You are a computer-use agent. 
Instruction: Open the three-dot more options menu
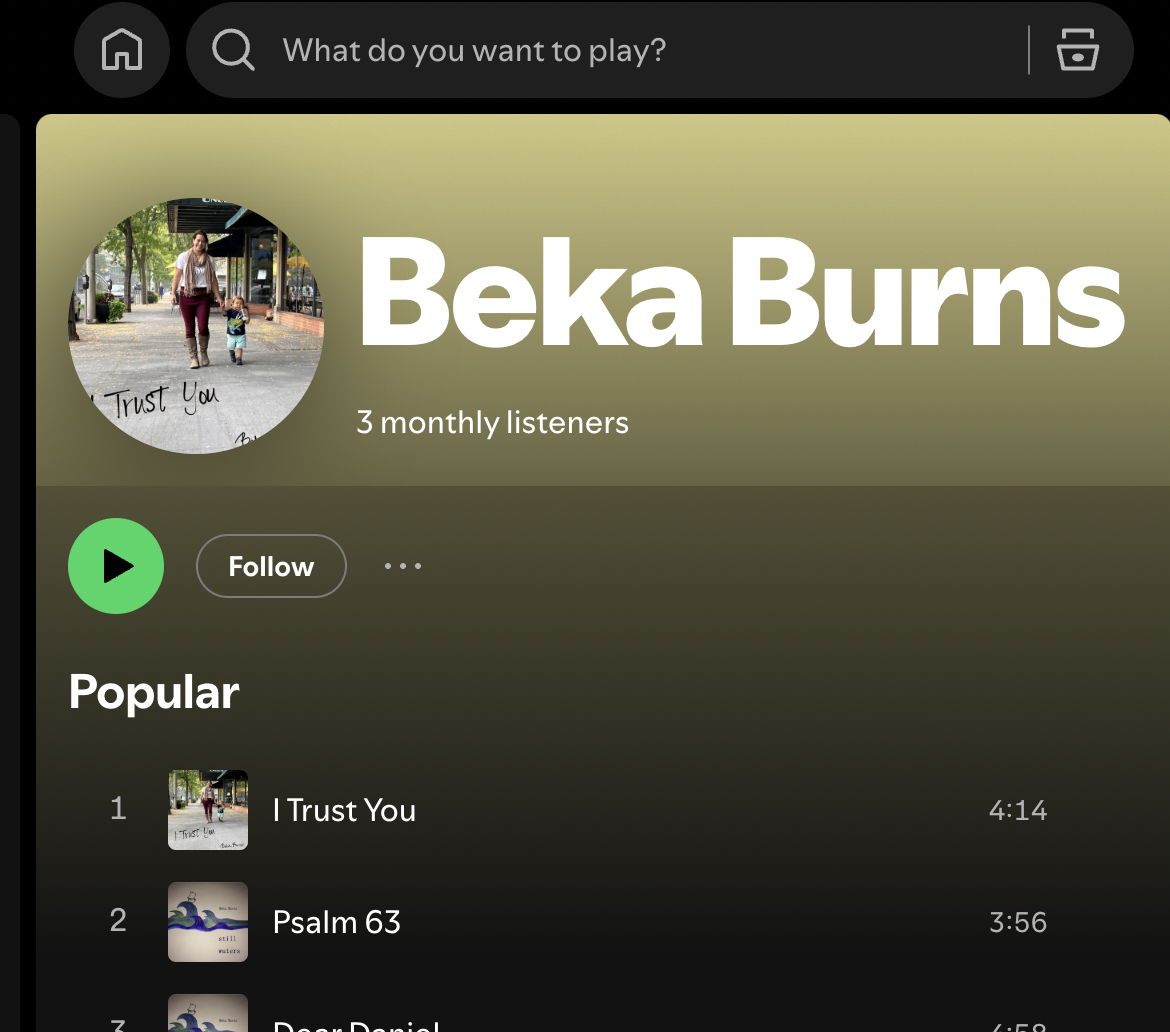point(403,566)
